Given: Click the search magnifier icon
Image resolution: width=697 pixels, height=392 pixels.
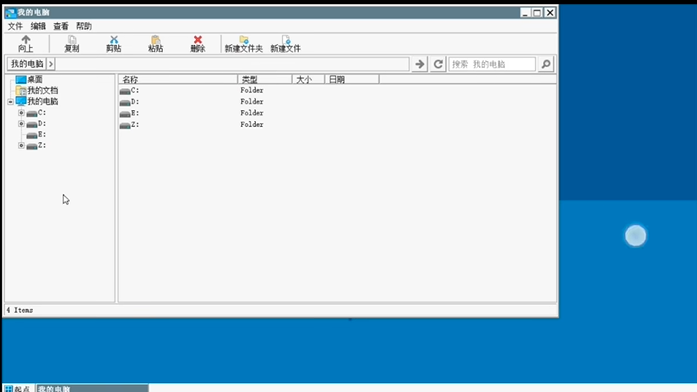Looking at the screenshot, I should (x=546, y=64).
